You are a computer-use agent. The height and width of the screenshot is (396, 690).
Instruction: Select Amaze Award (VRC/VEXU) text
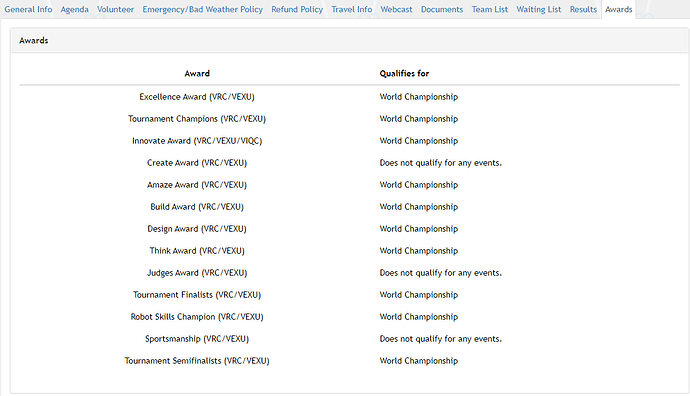pos(197,185)
